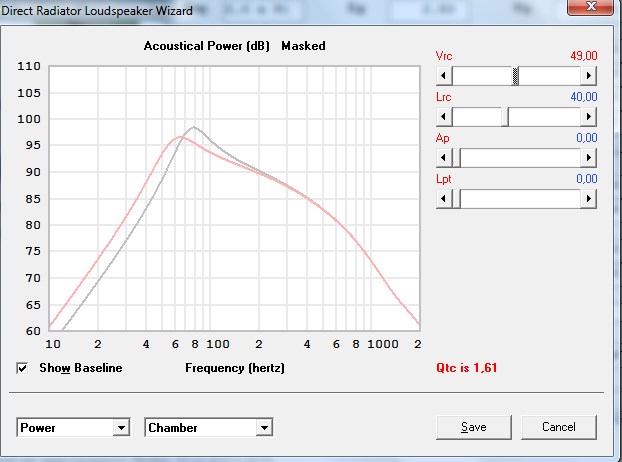Decrease Vrc with the left arrow
622x462 pixels.
tap(444, 76)
